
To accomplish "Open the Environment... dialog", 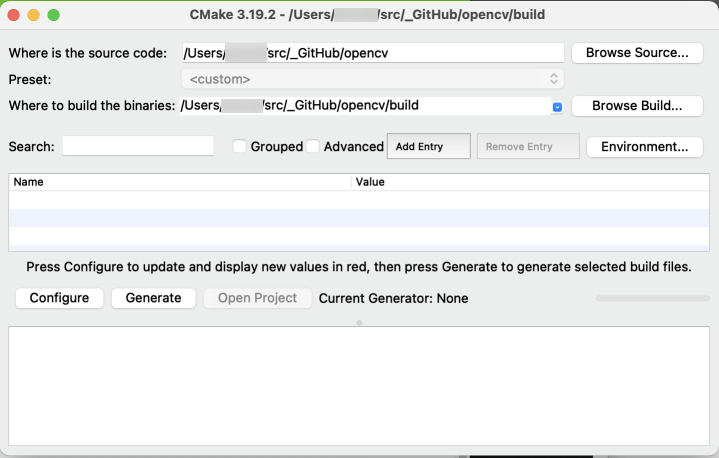I will click(x=645, y=147).
